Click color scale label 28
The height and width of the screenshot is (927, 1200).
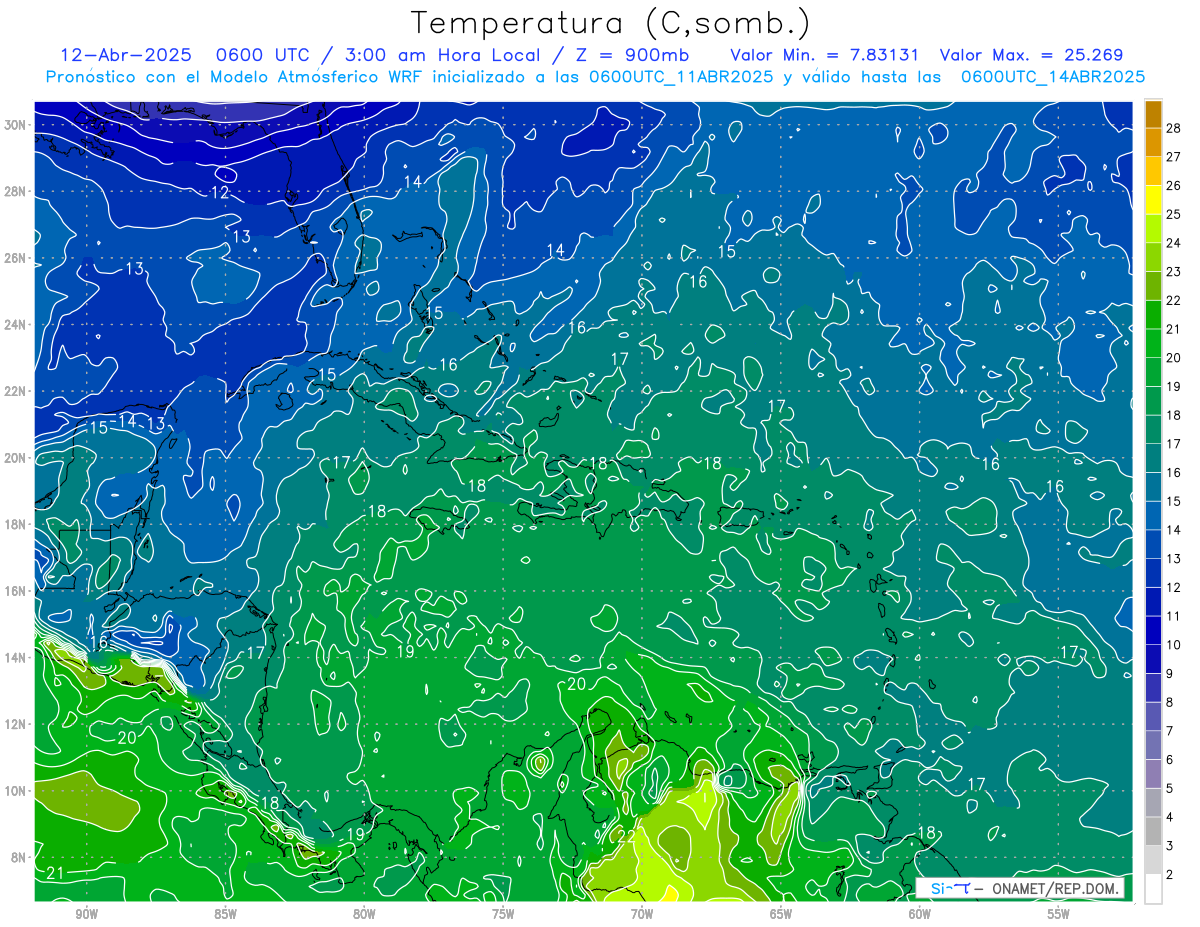[x=1173, y=128]
